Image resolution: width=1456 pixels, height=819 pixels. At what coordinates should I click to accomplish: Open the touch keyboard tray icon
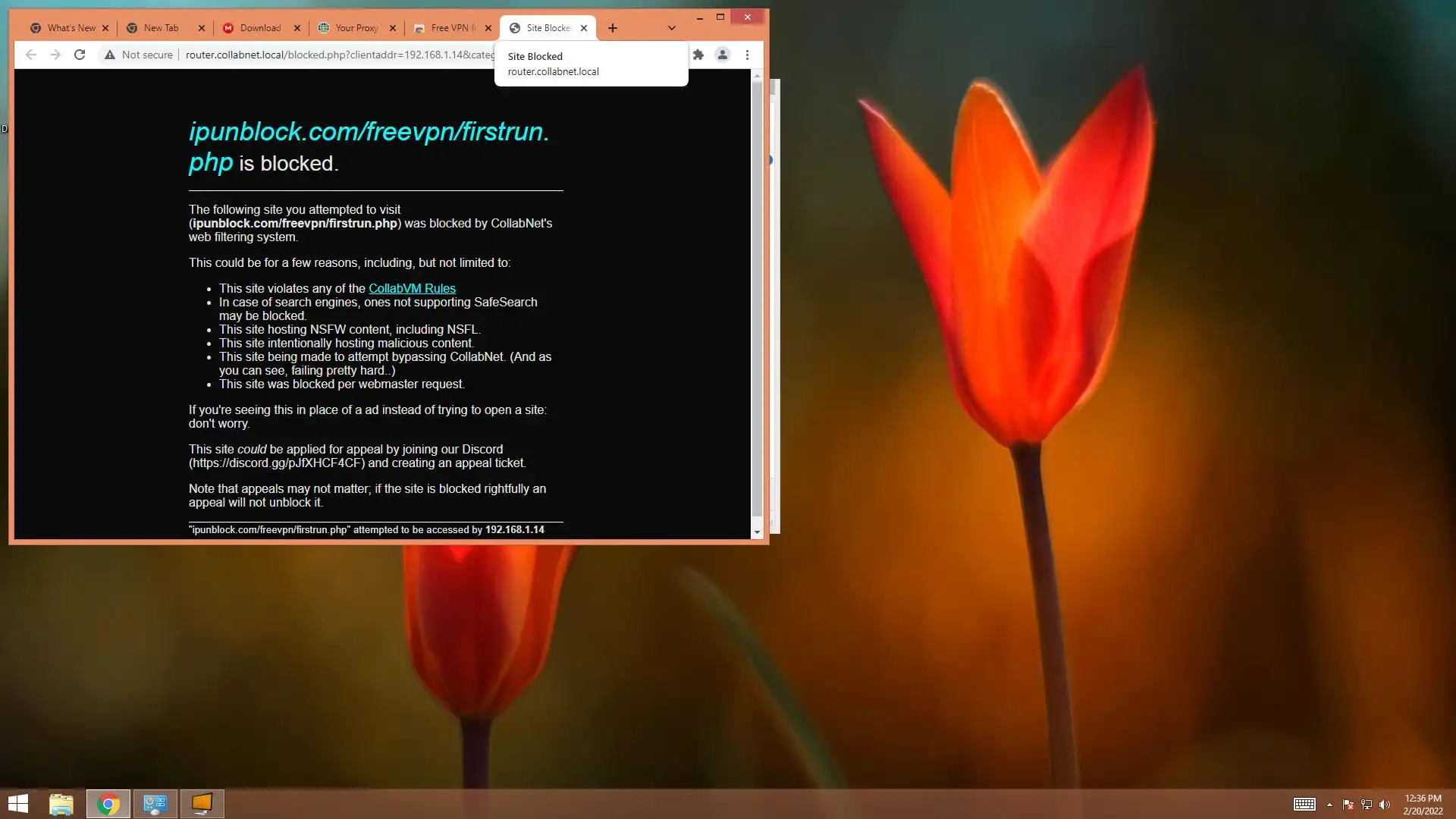(1304, 805)
